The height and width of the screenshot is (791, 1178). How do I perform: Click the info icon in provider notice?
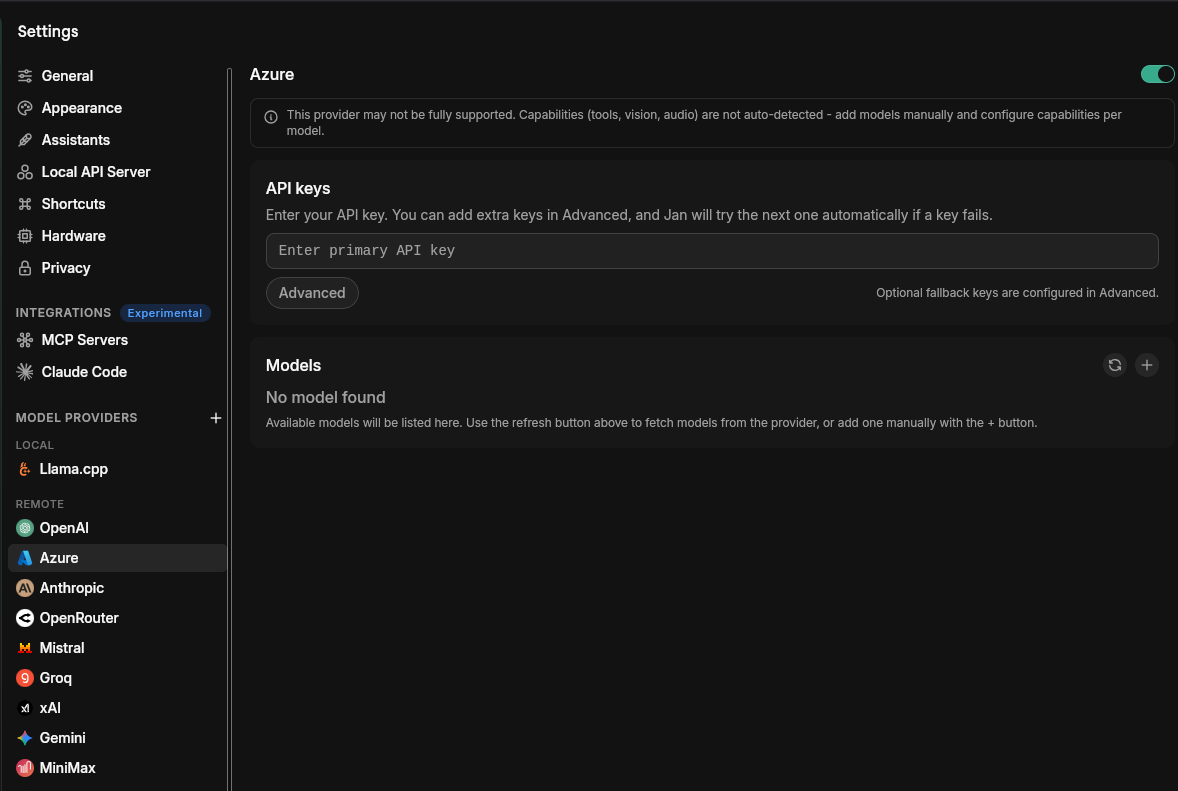coord(271,116)
